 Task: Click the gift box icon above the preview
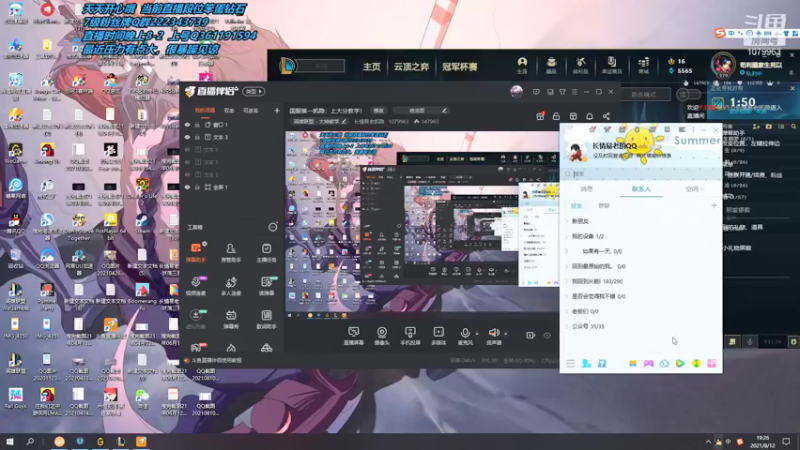[540, 116]
